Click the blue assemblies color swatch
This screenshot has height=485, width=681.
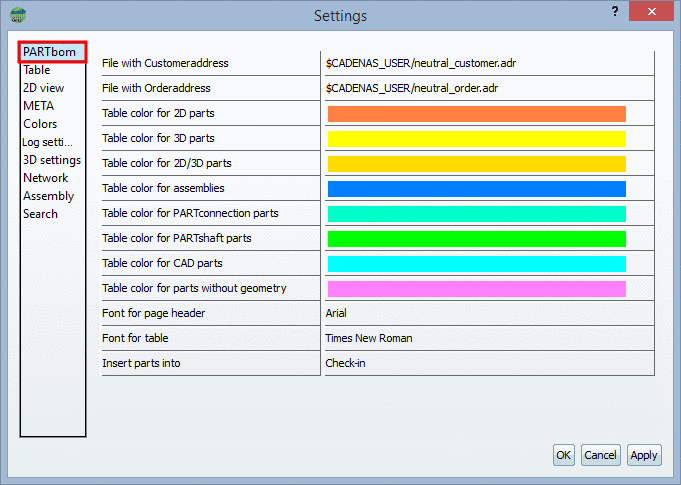point(476,189)
